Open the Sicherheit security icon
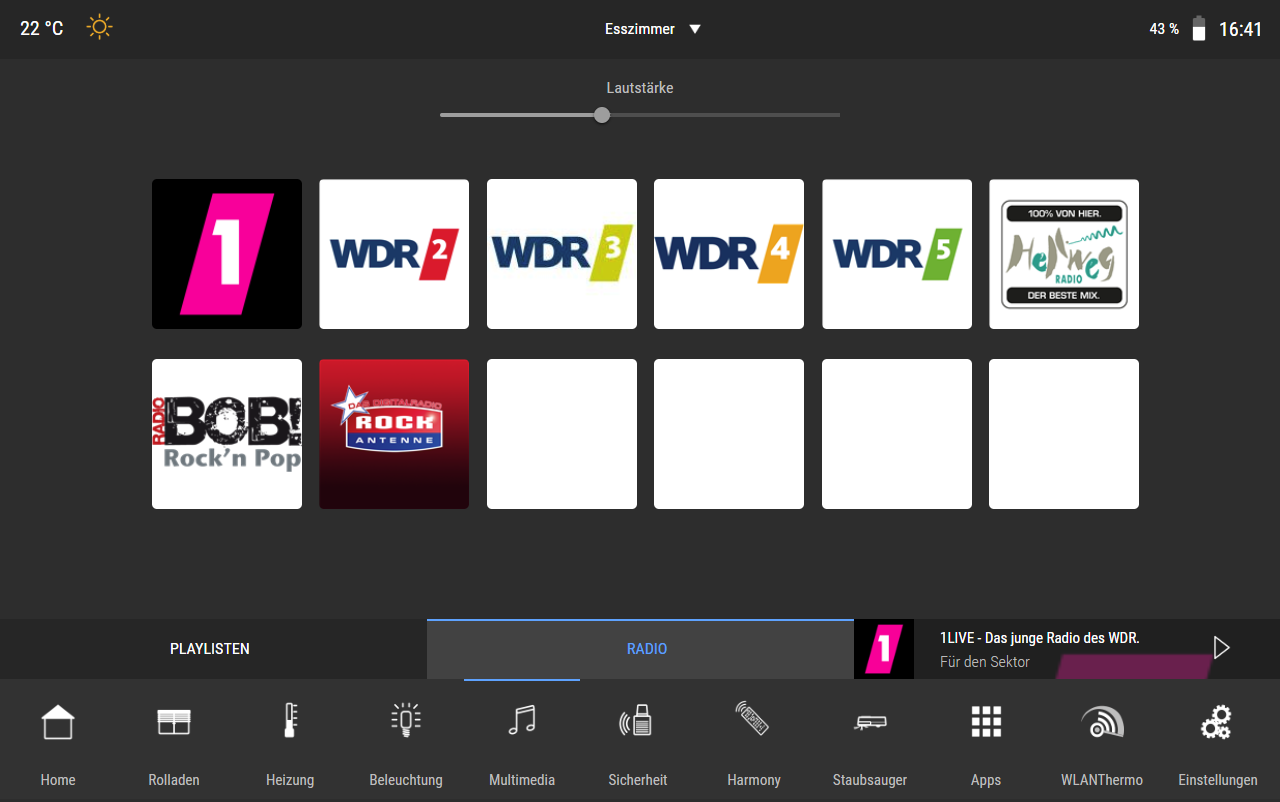The height and width of the screenshot is (802, 1280). [637, 721]
